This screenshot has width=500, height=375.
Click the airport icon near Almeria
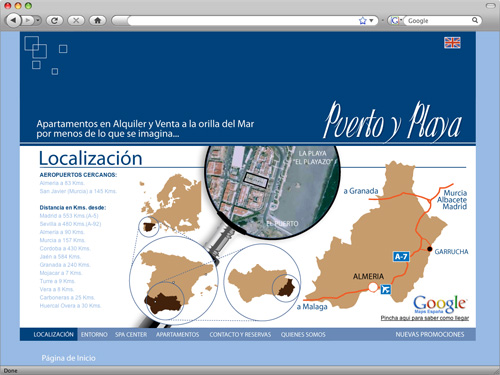(386, 289)
